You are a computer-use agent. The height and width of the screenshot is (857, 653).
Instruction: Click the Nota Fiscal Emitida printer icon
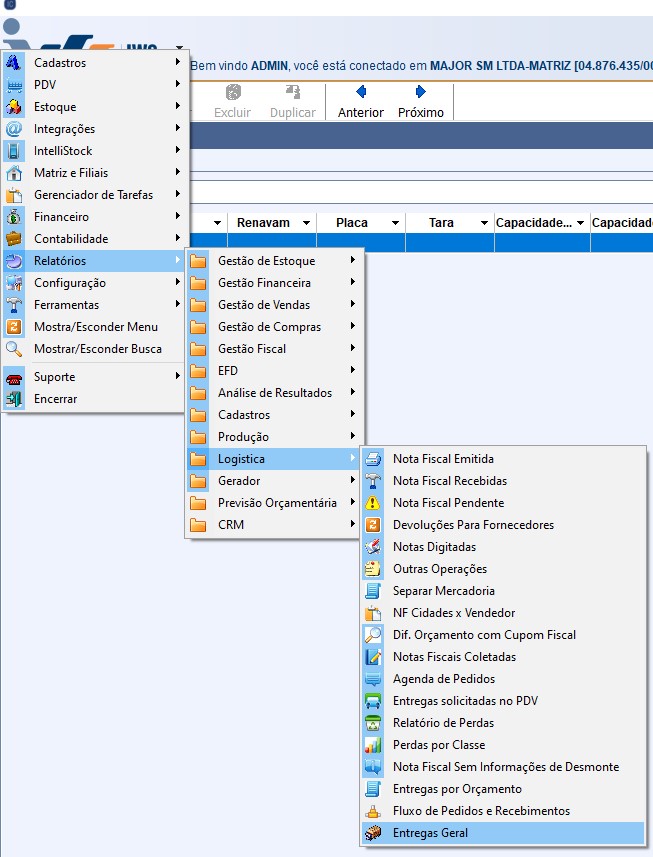(373, 459)
